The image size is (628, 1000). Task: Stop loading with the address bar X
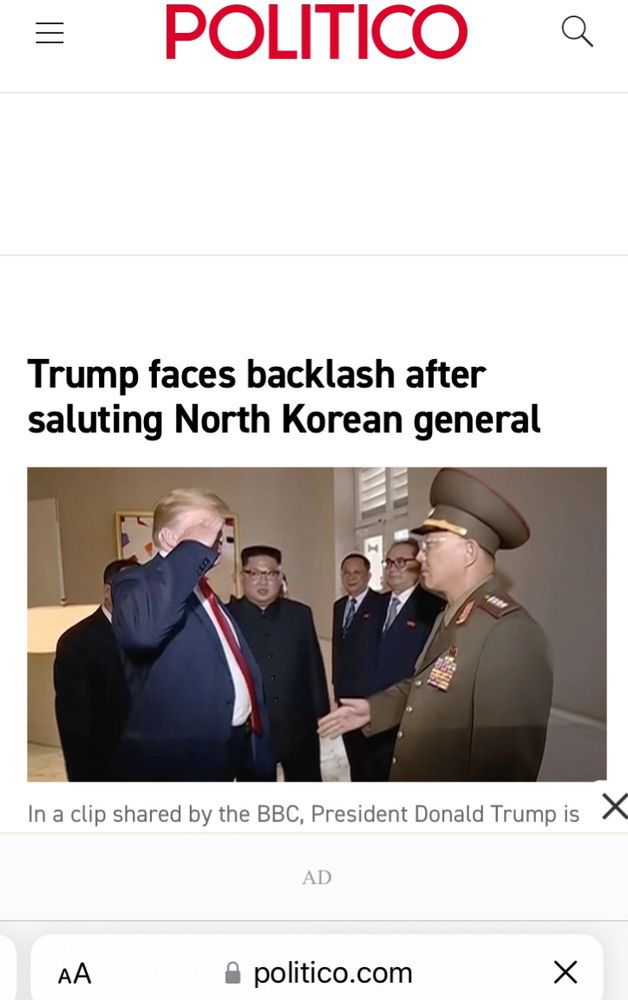click(566, 973)
